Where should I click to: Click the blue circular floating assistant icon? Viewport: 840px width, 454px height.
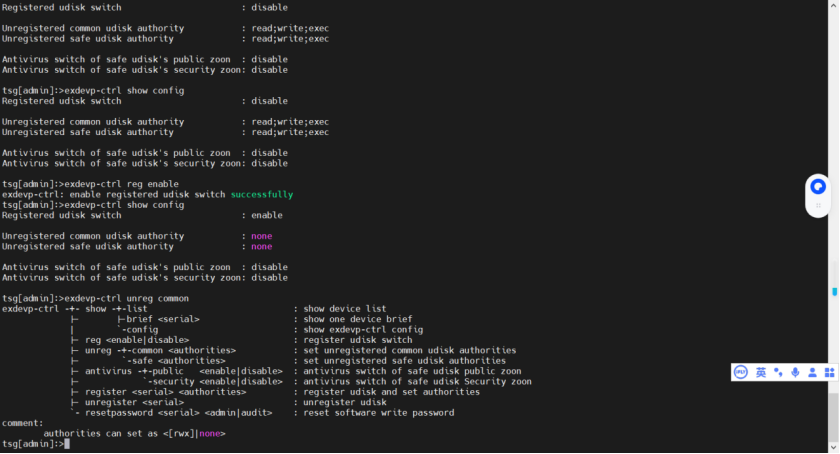818,187
